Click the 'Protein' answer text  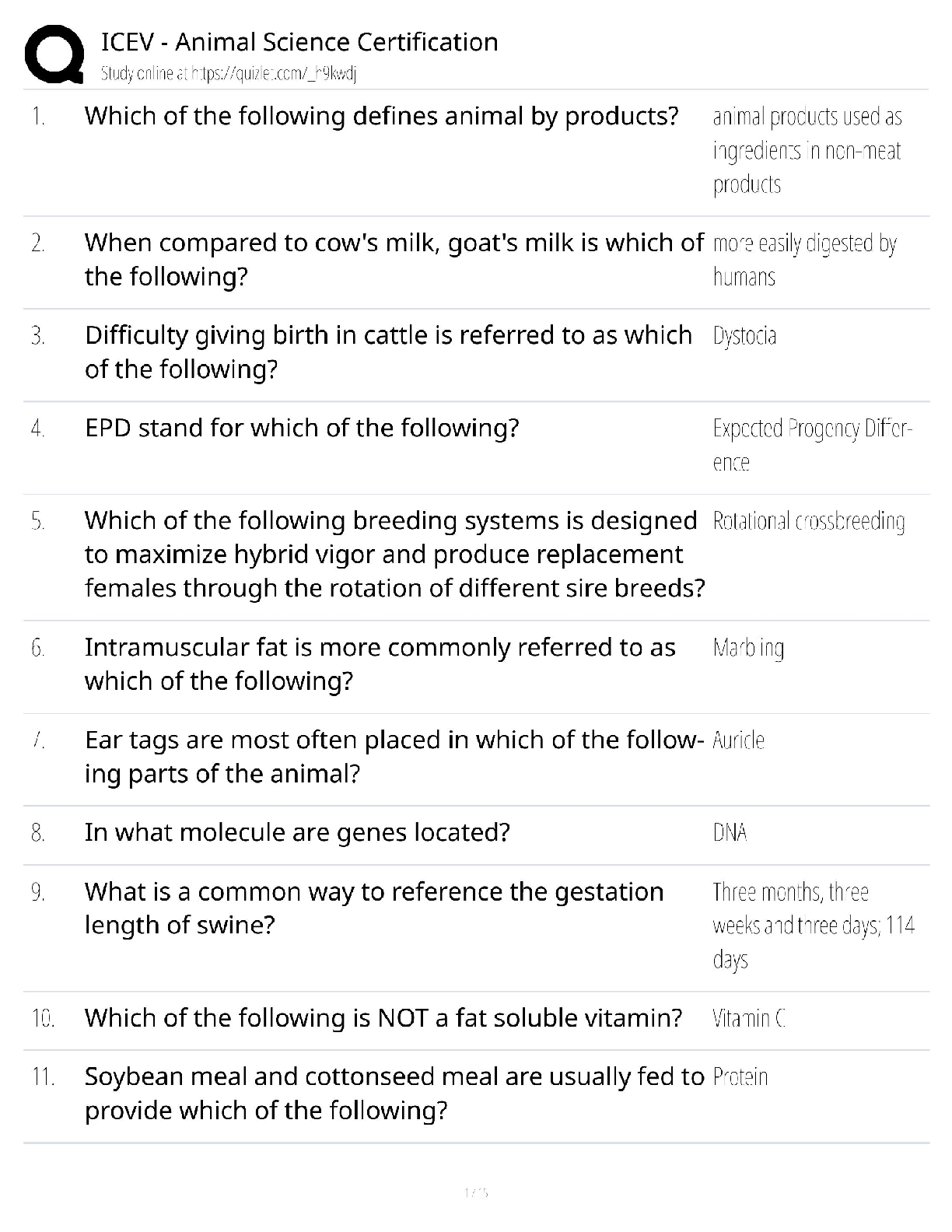pyautogui.click(x=740, y=1077)
